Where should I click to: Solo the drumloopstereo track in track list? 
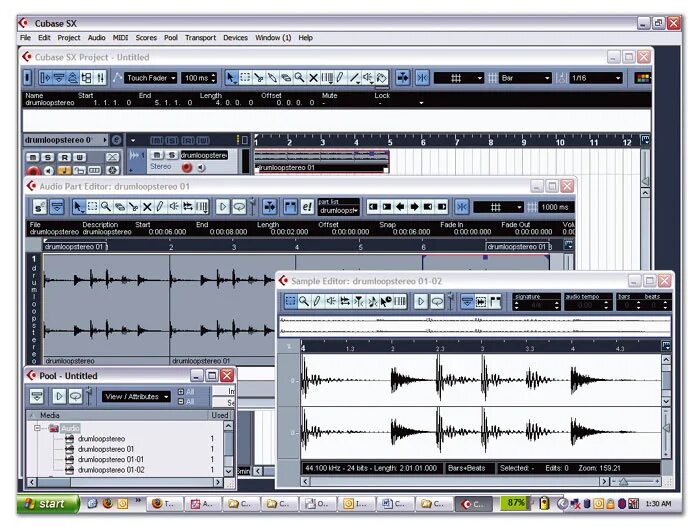(171, 155)
